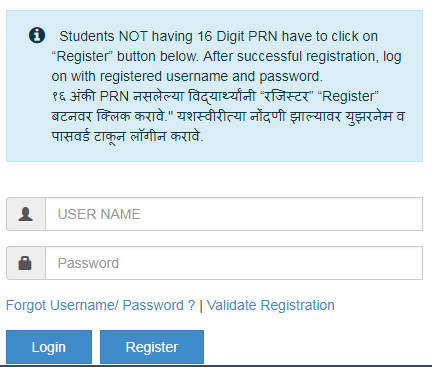Click the padlock icon beside password field
432x367 pixels.
click(25, 263)
